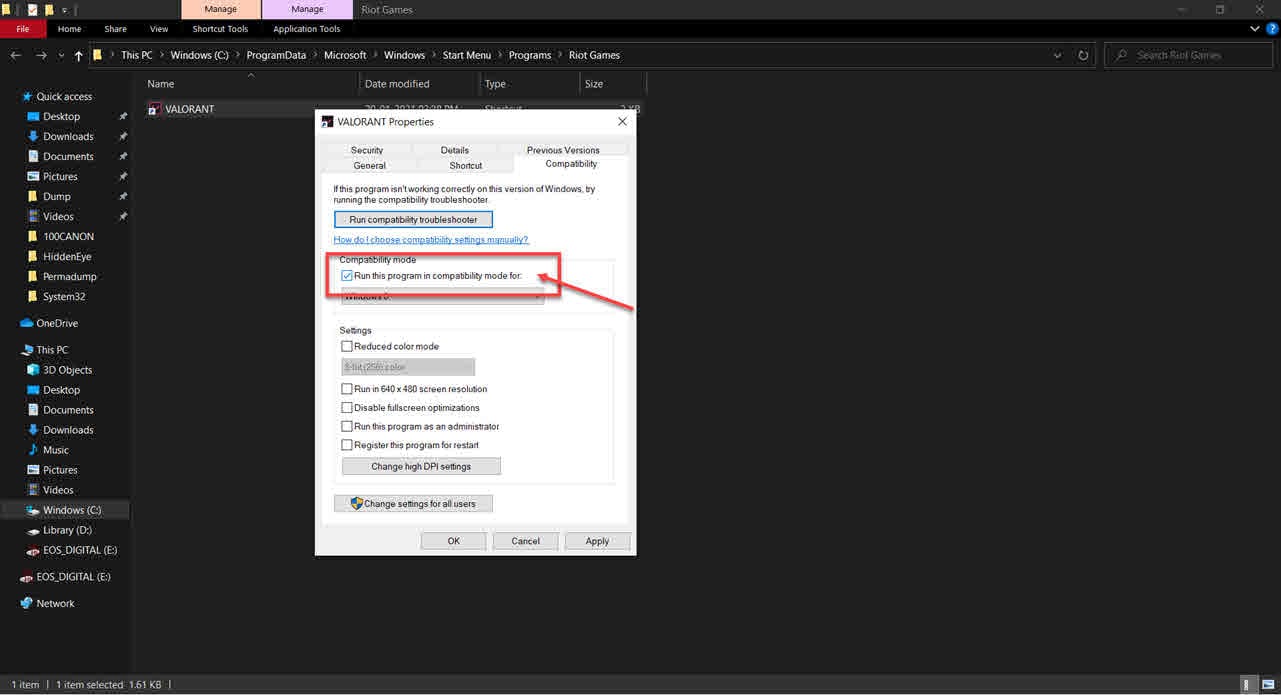
Task: Switch to the General tab
Action: [x=369, y=166]
